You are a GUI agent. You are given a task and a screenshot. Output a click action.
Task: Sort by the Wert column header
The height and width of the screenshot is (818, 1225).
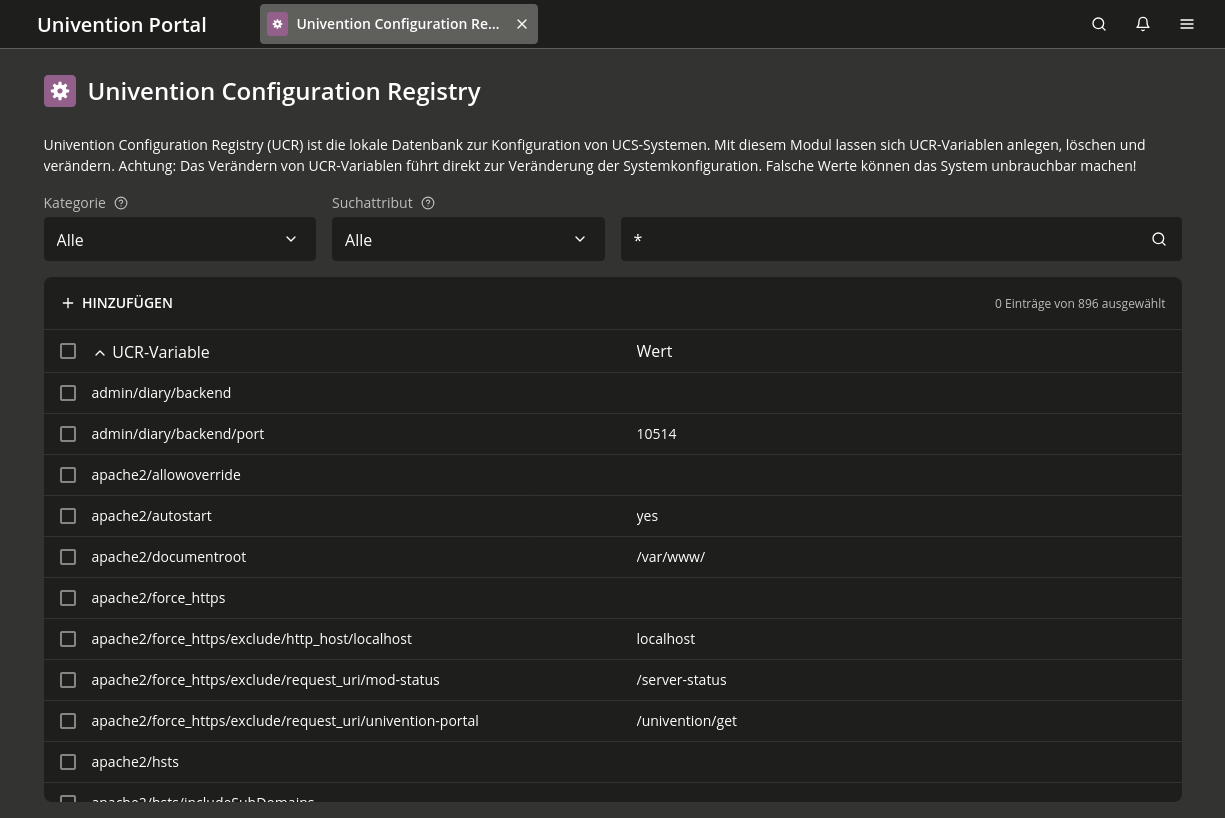pos(654,351)
